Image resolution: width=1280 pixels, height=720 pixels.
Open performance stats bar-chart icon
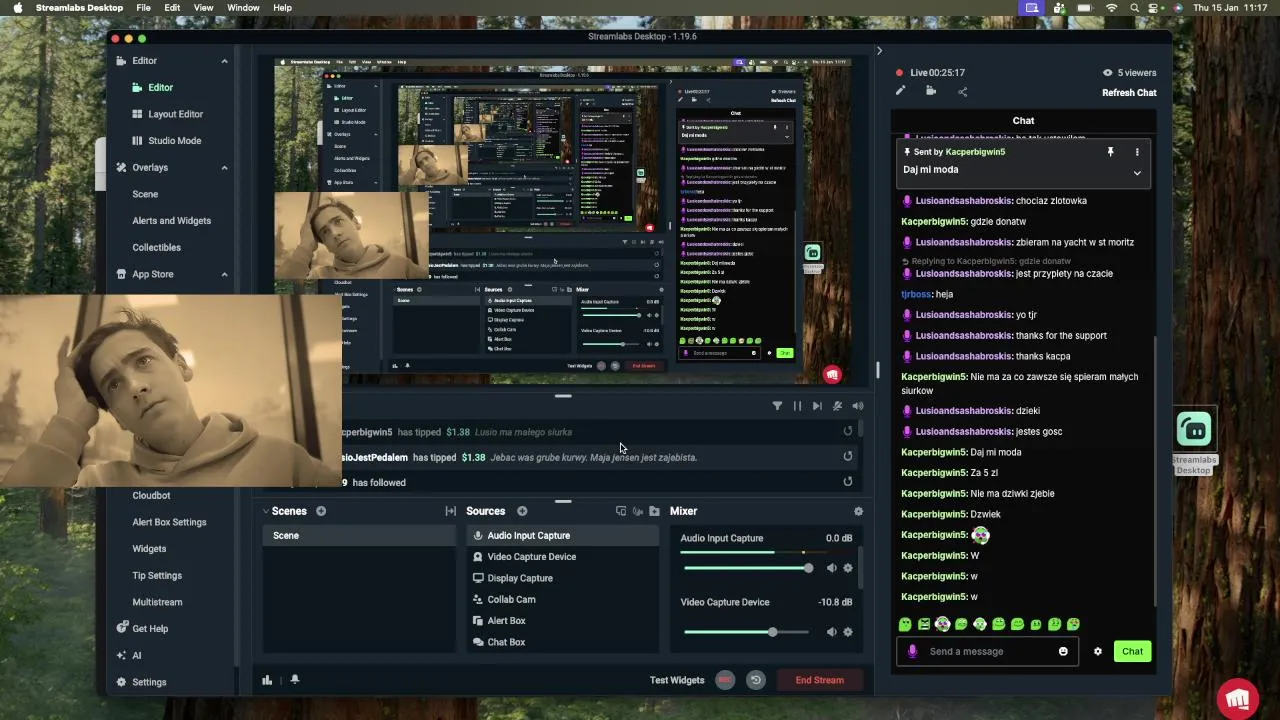click(267, 680)
